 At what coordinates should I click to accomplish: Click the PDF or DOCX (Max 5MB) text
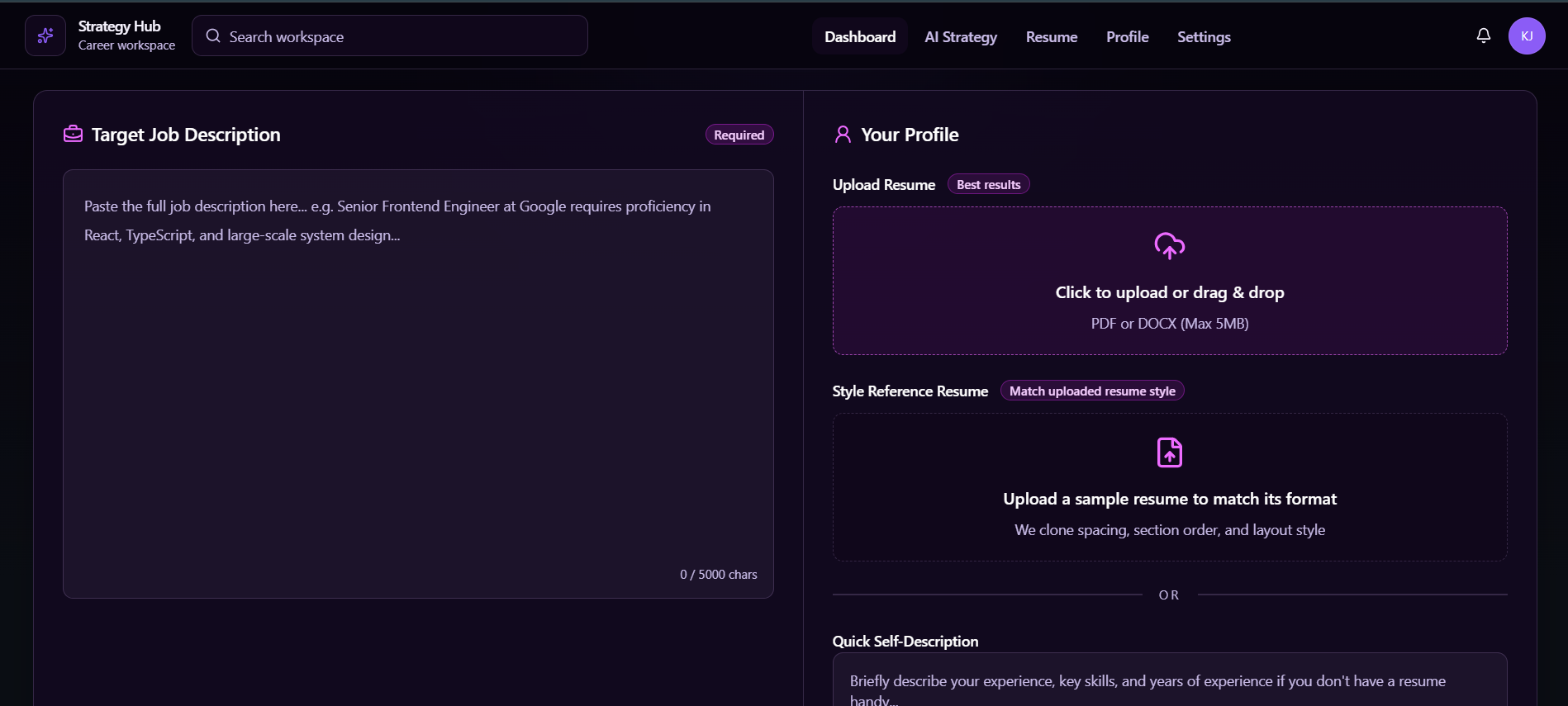1170,324
